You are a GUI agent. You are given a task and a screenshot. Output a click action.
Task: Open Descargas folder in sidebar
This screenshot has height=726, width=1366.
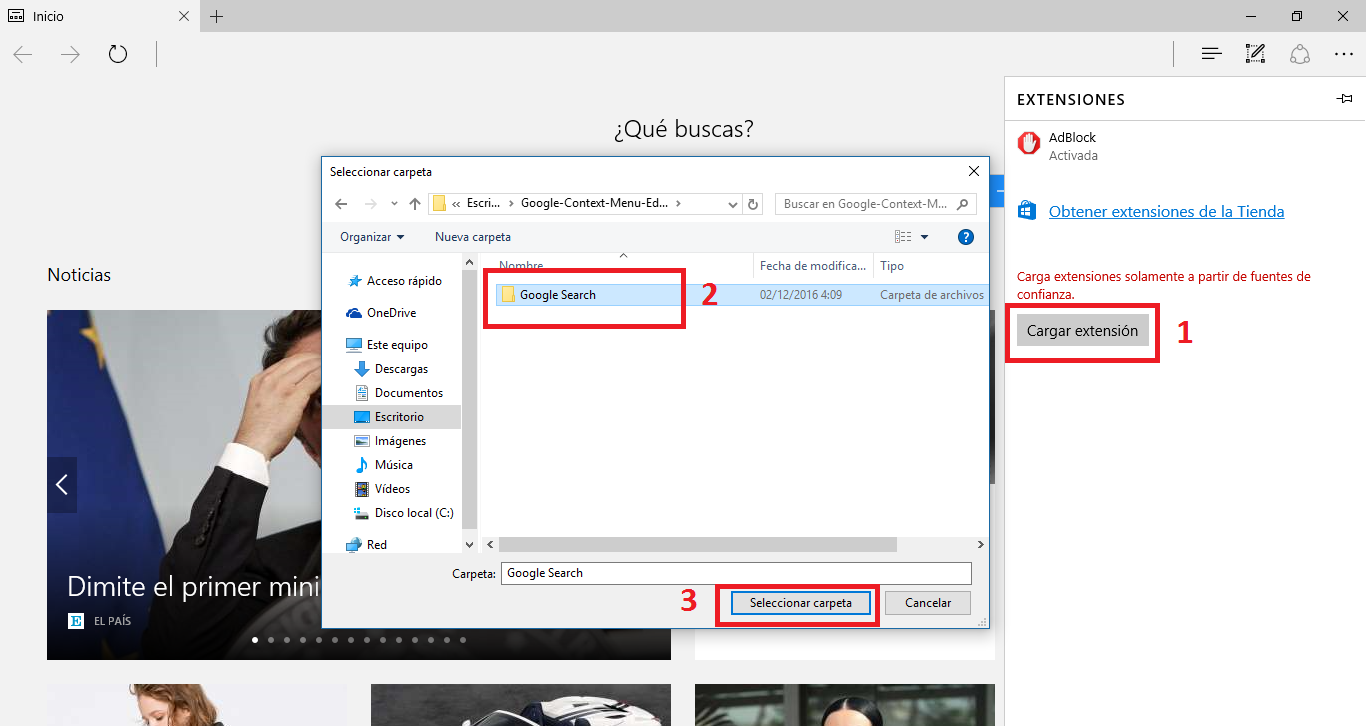[x=391, y=369]
